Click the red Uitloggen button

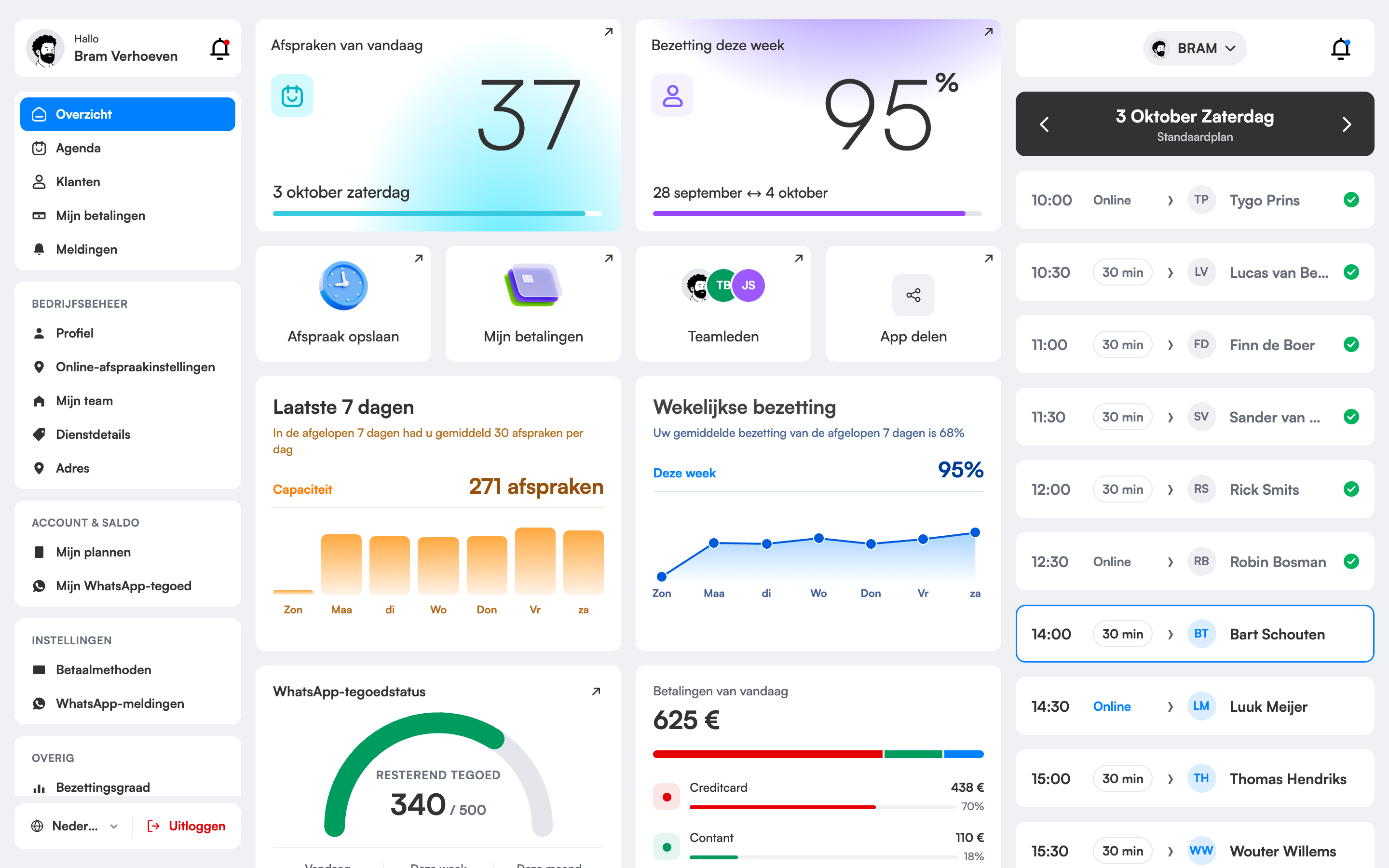tap(187, 826)
